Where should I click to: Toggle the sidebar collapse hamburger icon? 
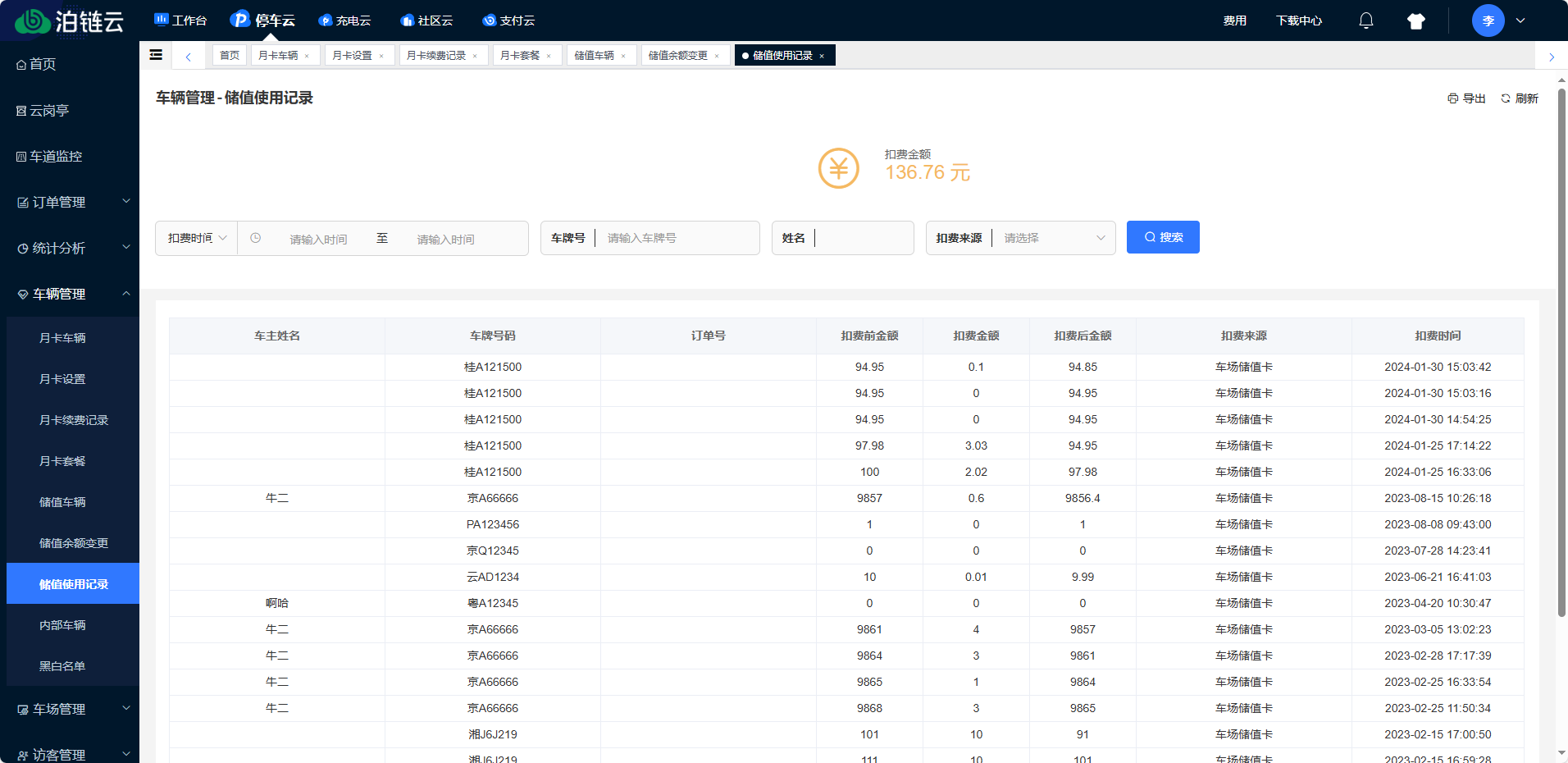[156, 55]
